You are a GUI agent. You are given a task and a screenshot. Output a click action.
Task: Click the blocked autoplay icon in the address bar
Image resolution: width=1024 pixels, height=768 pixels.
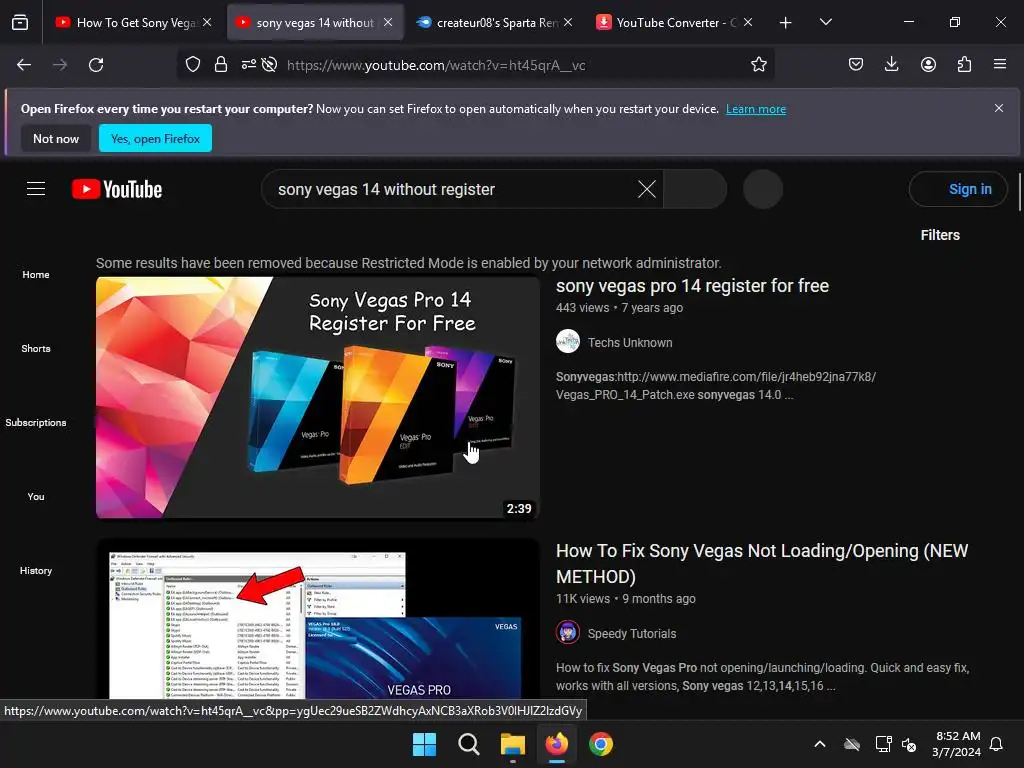click(x=269, y=65)
